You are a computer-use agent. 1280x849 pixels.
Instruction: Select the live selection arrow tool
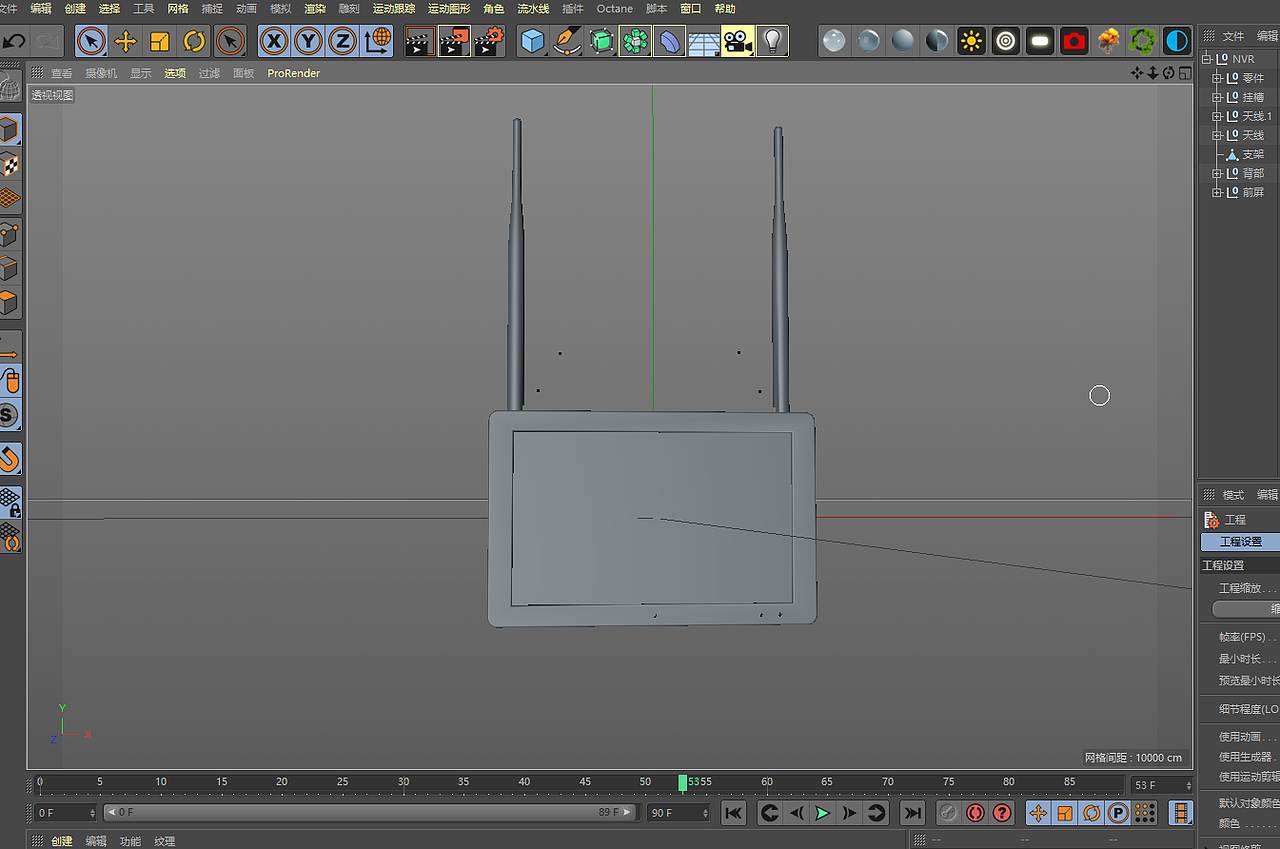click(91, 41)
